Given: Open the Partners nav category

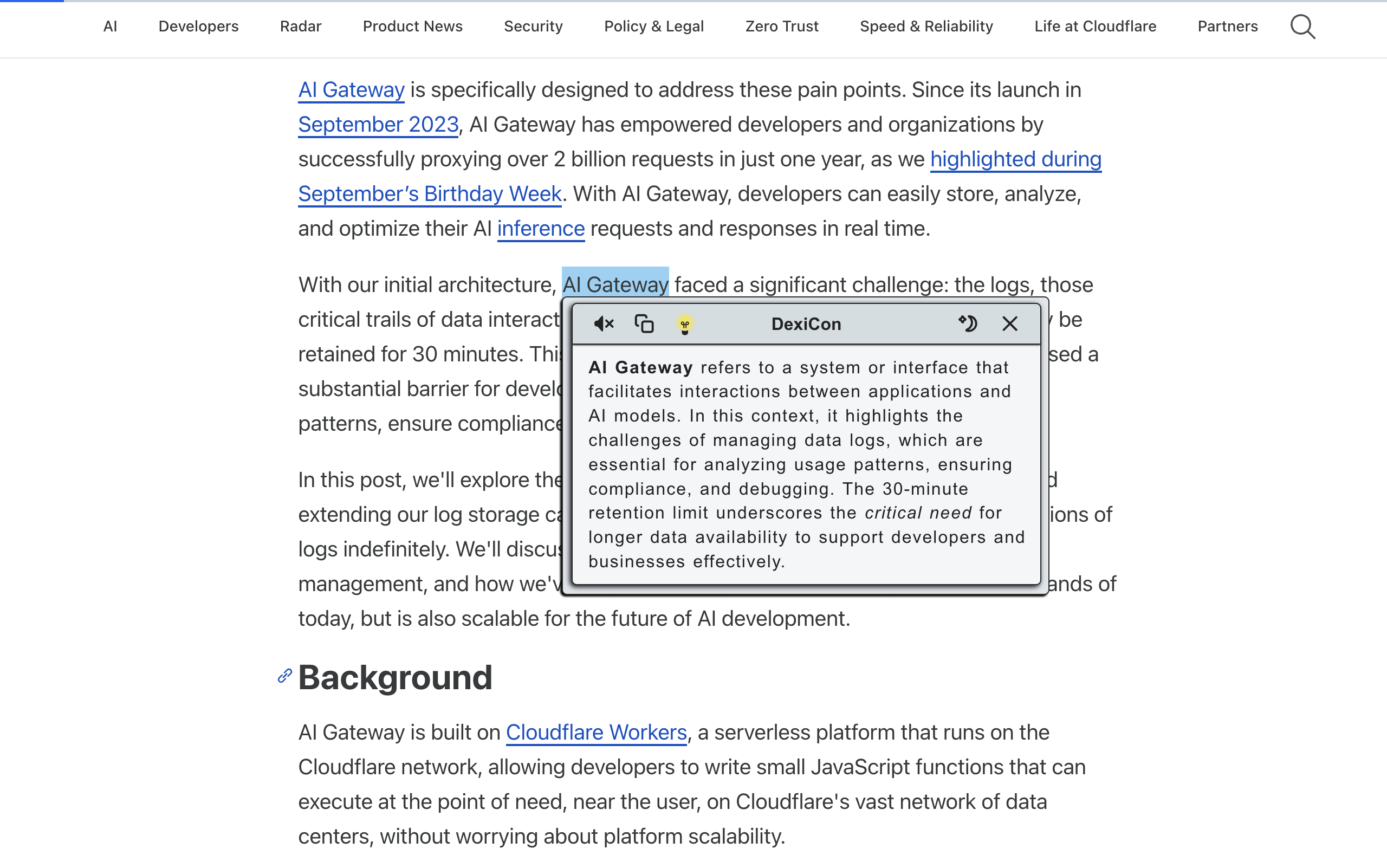Looking at the screenshot, I should tap(1227, 27).
